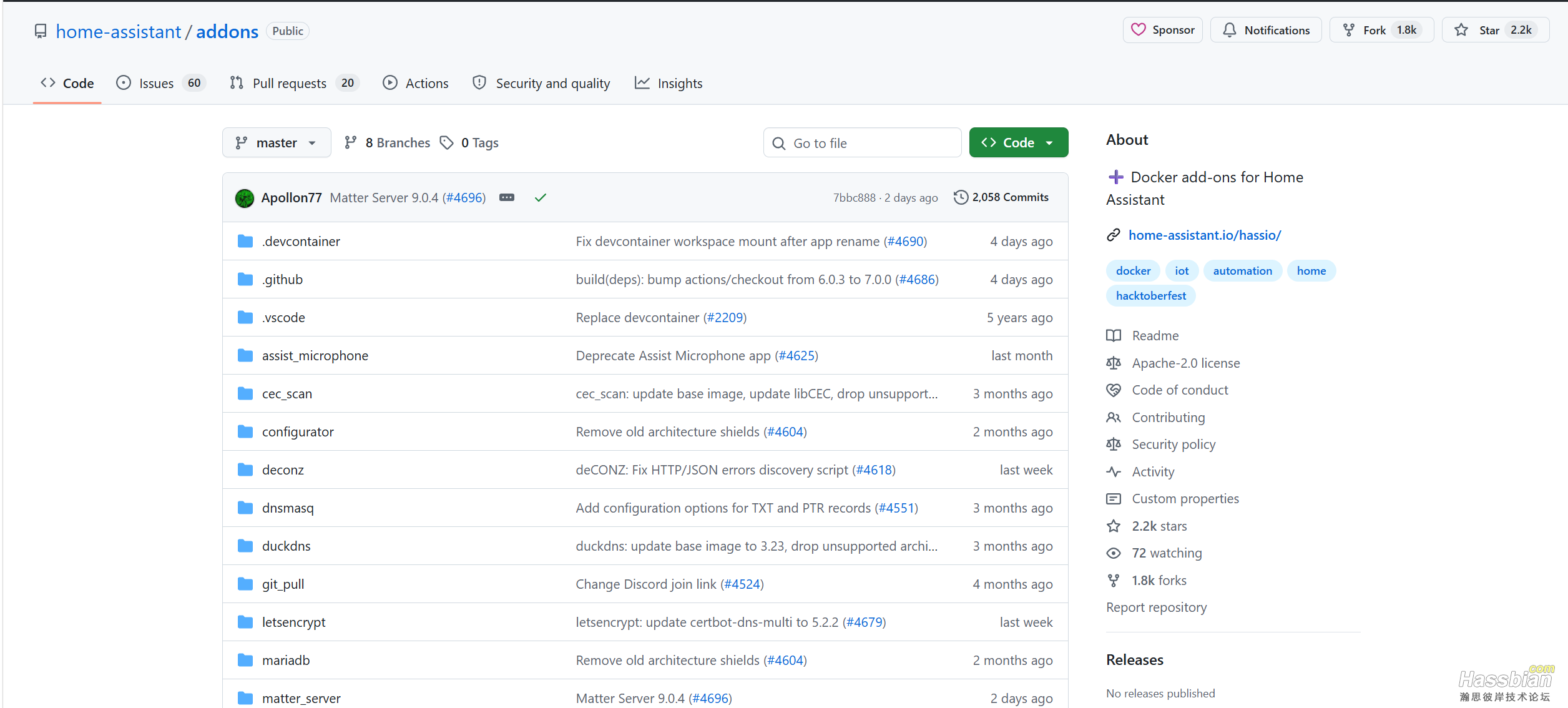The width and height of the screenshot is (1568, 708).
Task: Select the hacktoberfest topic tag
Action: pyautogui.click(x=1150, y=296)
